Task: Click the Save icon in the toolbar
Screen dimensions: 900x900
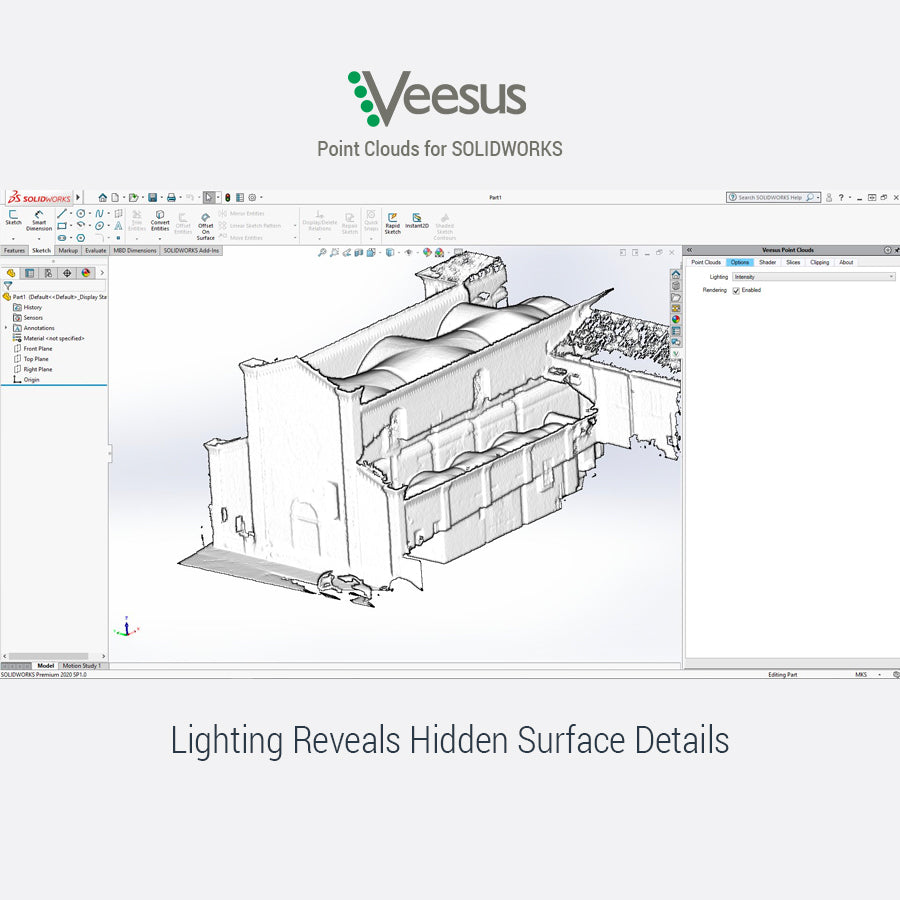Action: [152, 197]
